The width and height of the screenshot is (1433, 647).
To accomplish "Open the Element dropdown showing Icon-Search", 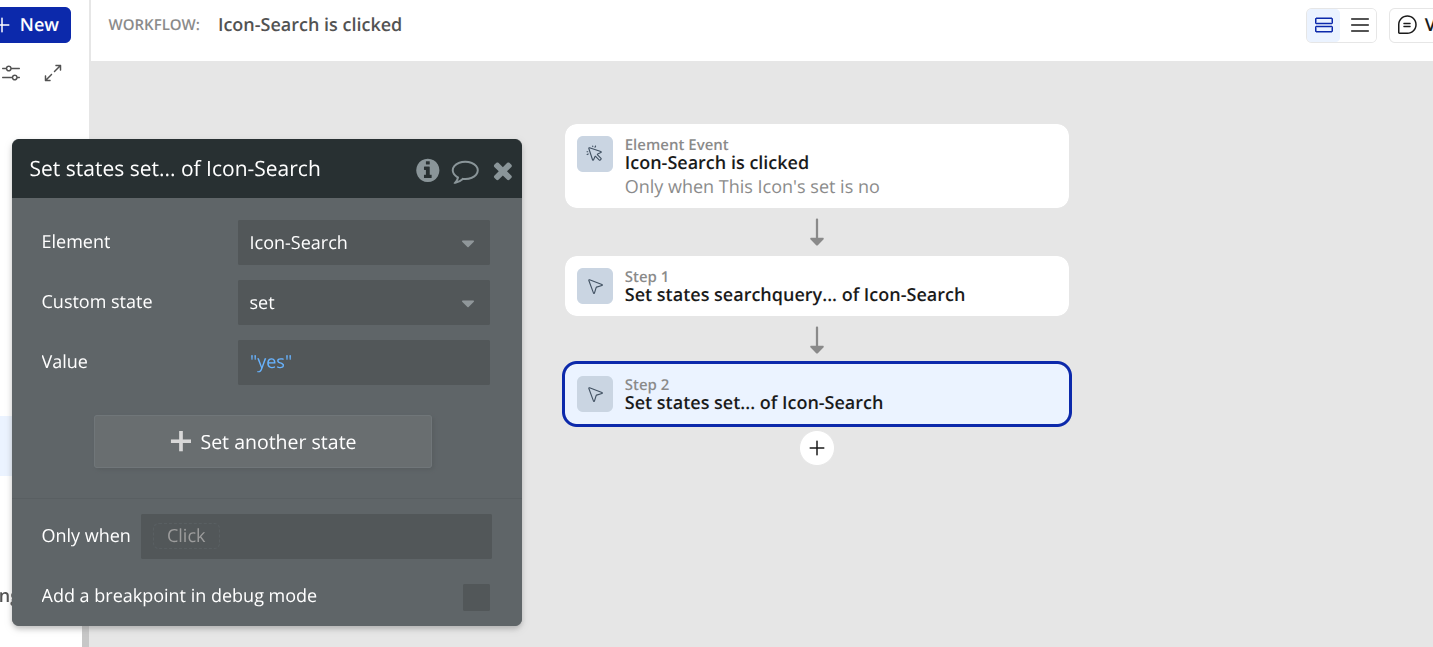I will point(363,243).
